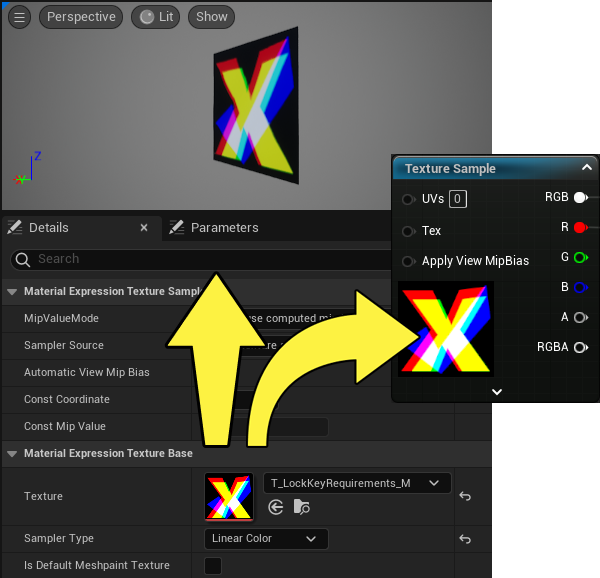The image size is (600, 578).
Task: Collapse Material Expression Texture Sample section
Action: (x=12, y=292)
